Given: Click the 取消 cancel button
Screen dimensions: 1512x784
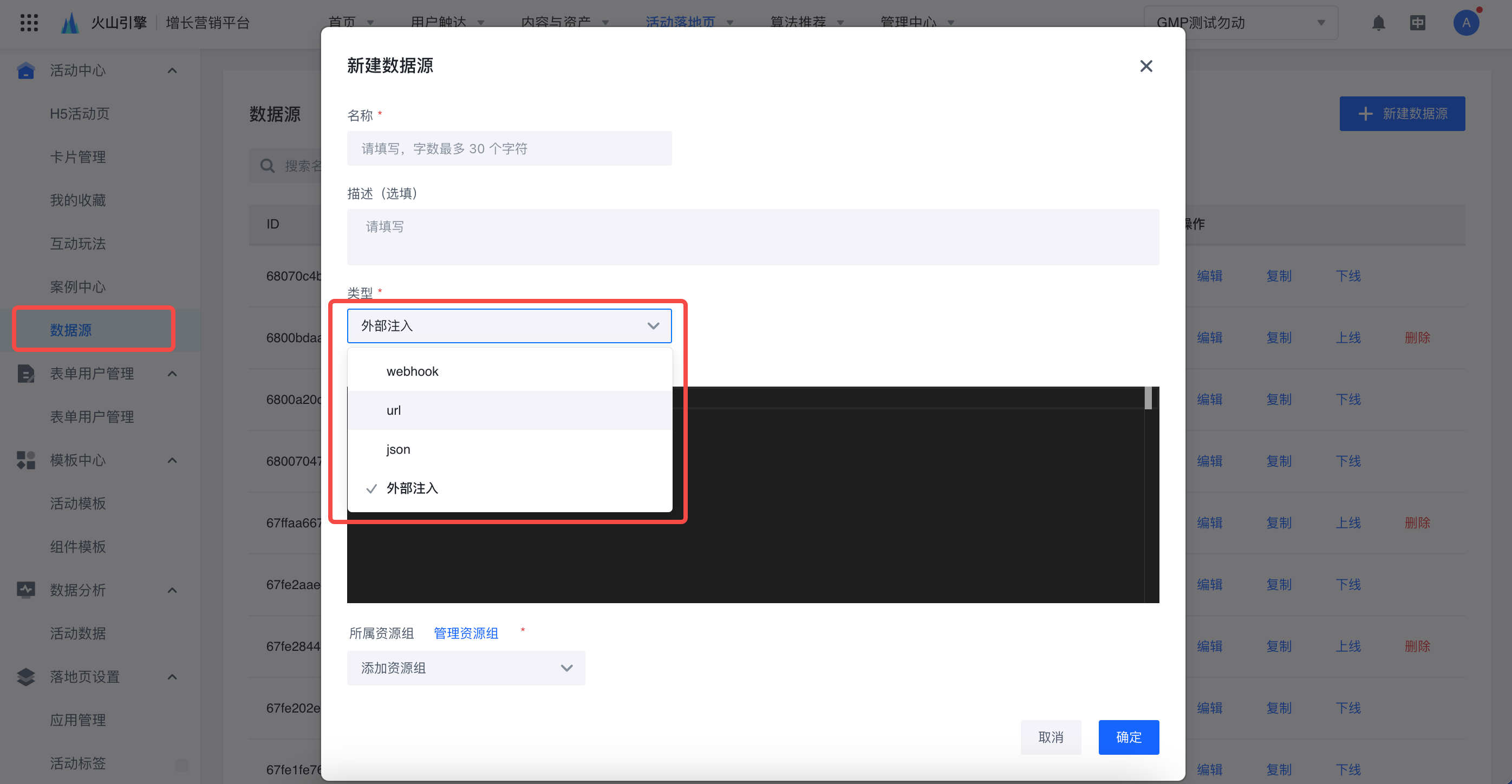Looking at the screenshot, I should (x=1050, y=737).
